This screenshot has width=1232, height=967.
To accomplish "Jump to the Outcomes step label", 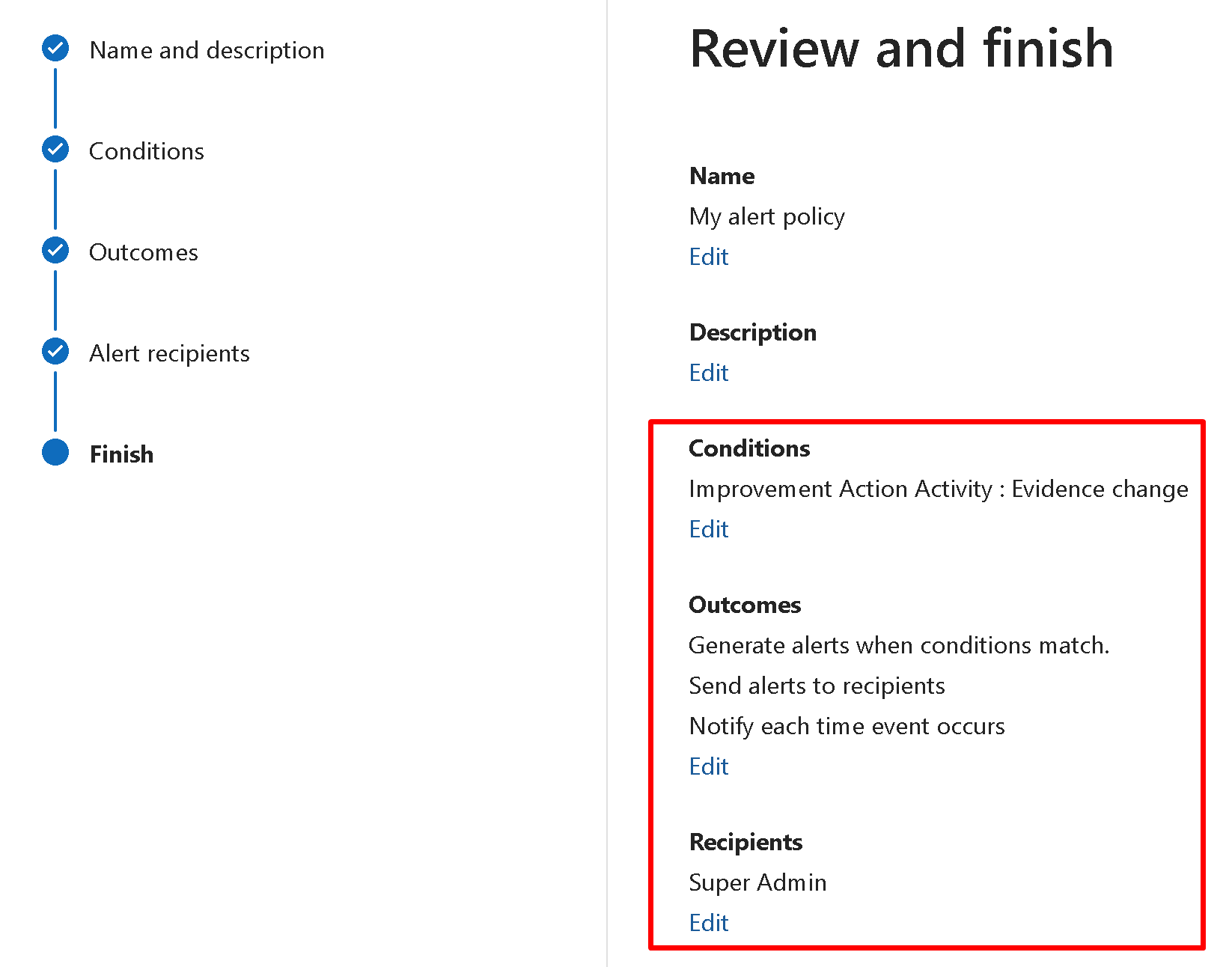I will 143,252.
